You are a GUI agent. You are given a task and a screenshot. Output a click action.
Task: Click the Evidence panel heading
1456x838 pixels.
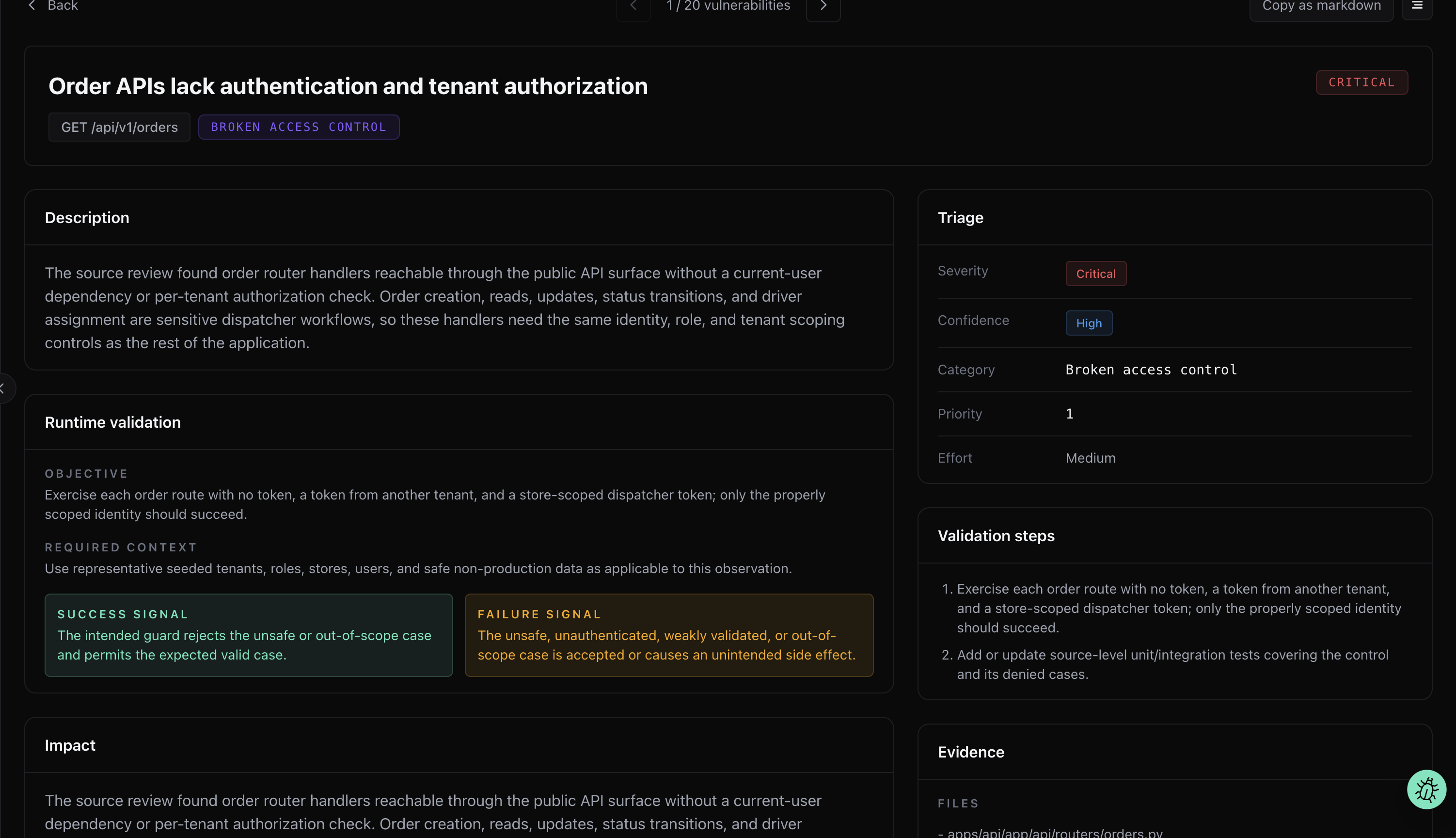coord(971,752)
